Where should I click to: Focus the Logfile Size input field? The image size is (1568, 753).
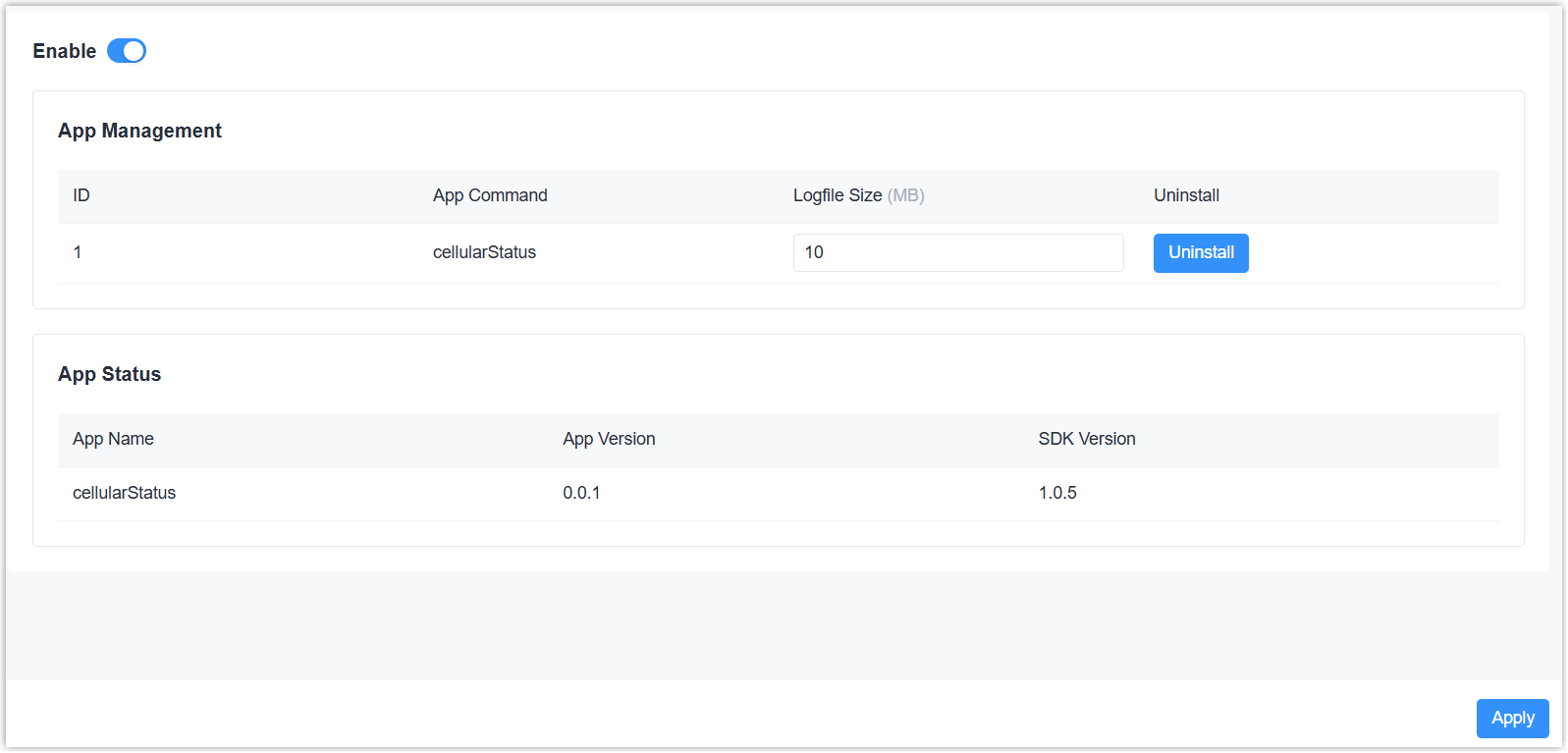pyautogui.click(x=957, y=253)
